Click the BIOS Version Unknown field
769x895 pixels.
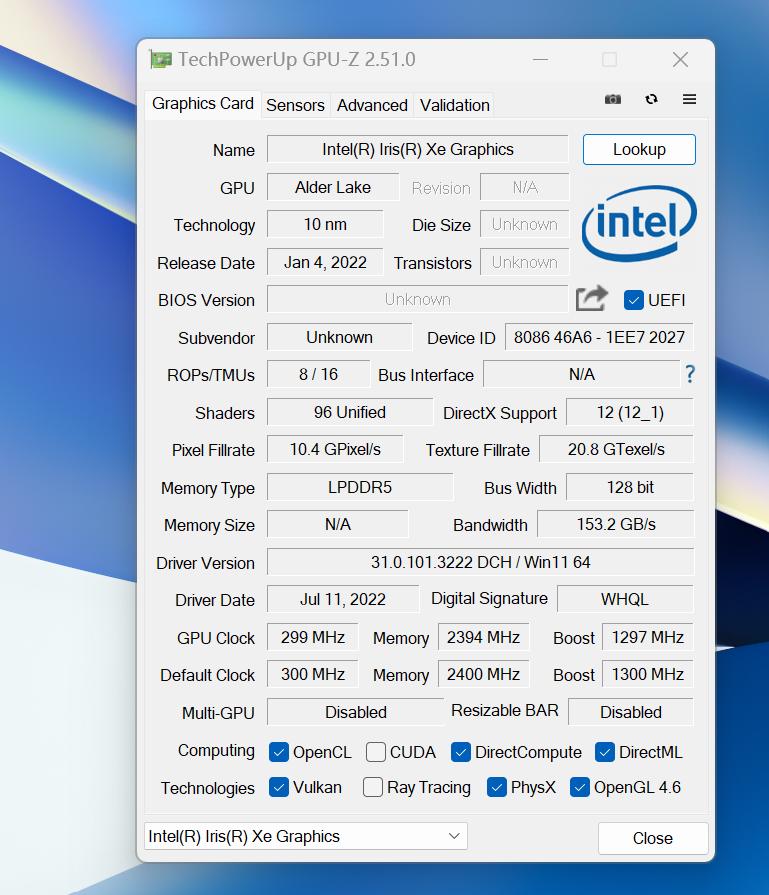click(417, 300)
